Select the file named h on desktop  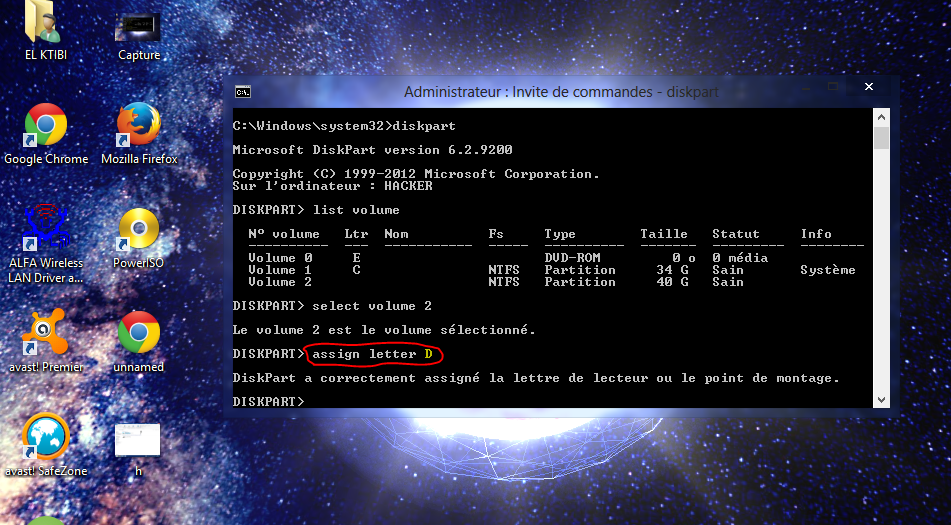pyautogui.click(x=138, y=441)
